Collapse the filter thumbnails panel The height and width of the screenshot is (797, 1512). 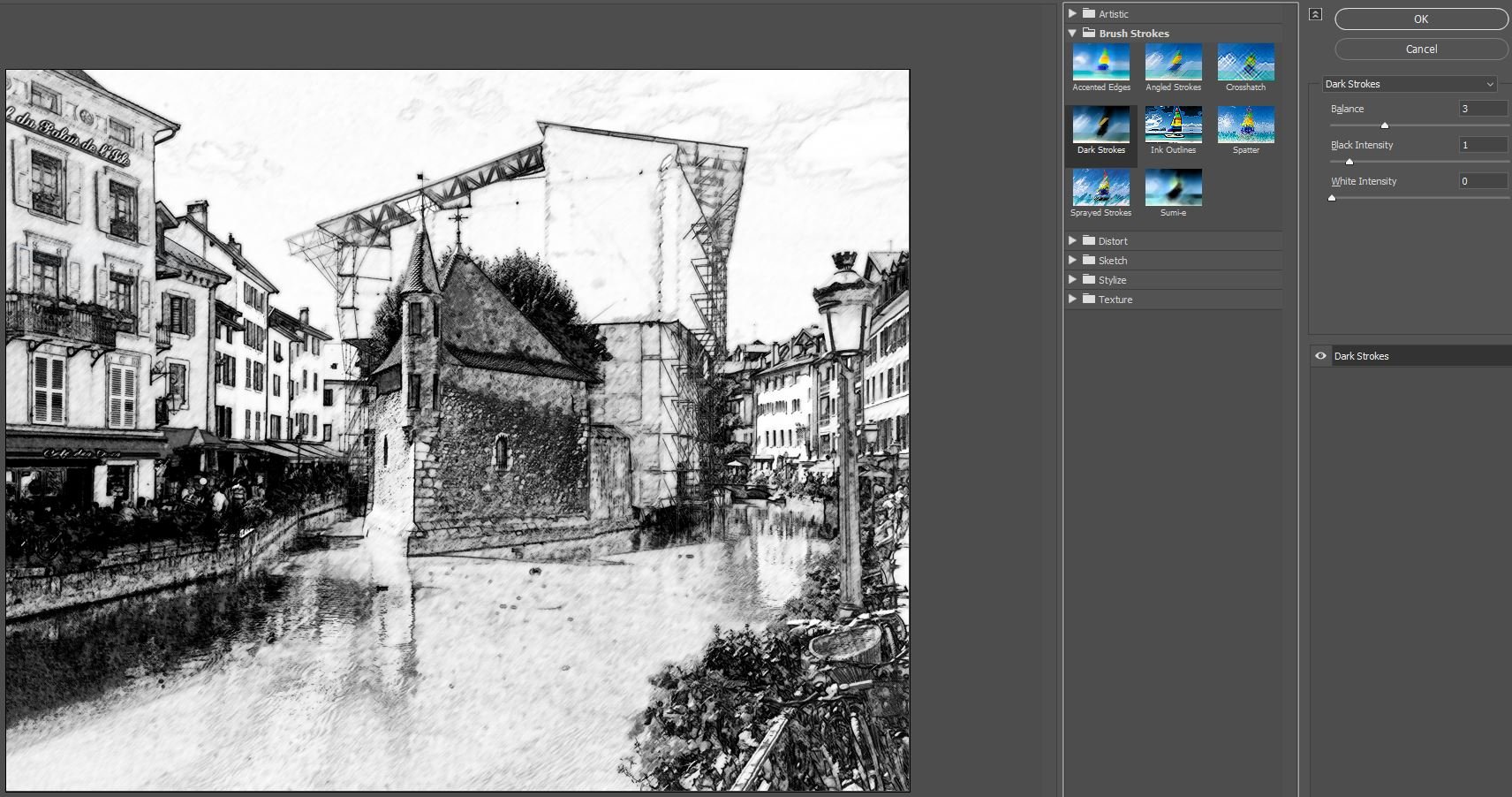(1315, 14)
